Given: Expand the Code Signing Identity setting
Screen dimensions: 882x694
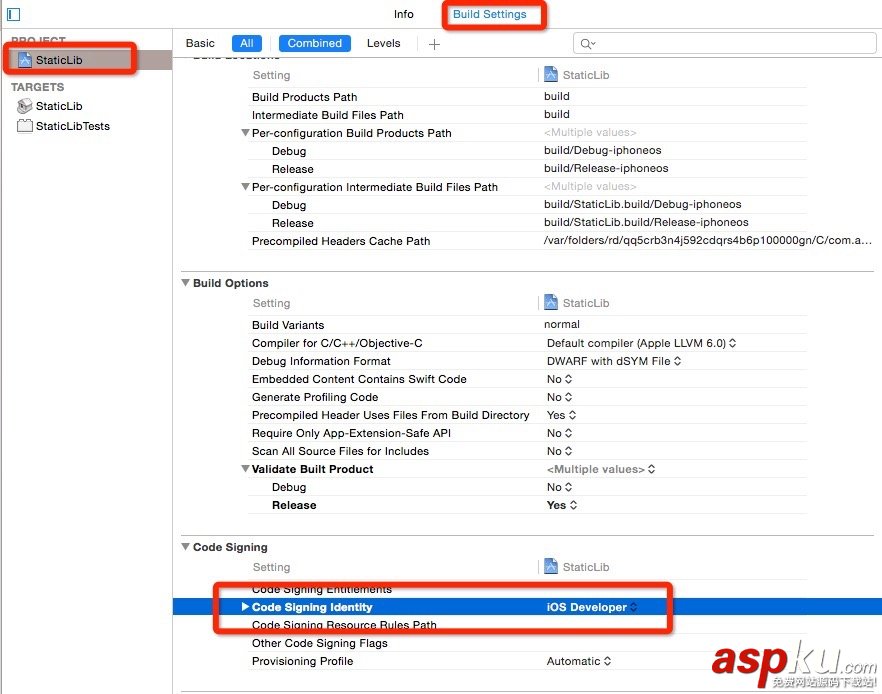Looking at the screenshot, I should click(x=245, y=606).
